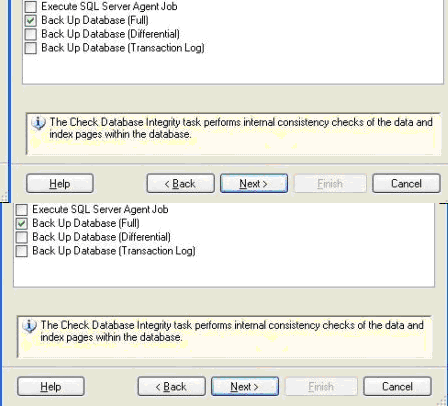Select lower description text about Check Database Integrity
448x406 pixels.
tap(232, 331)
